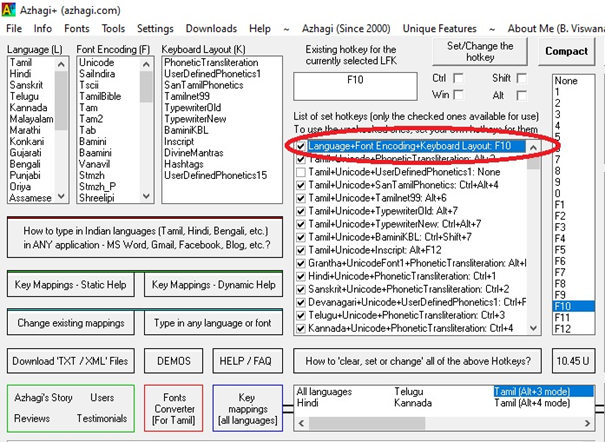605x442 pixels.
Task: Click the Azhagi+ app icon in title bar
Action: (8, 9)
